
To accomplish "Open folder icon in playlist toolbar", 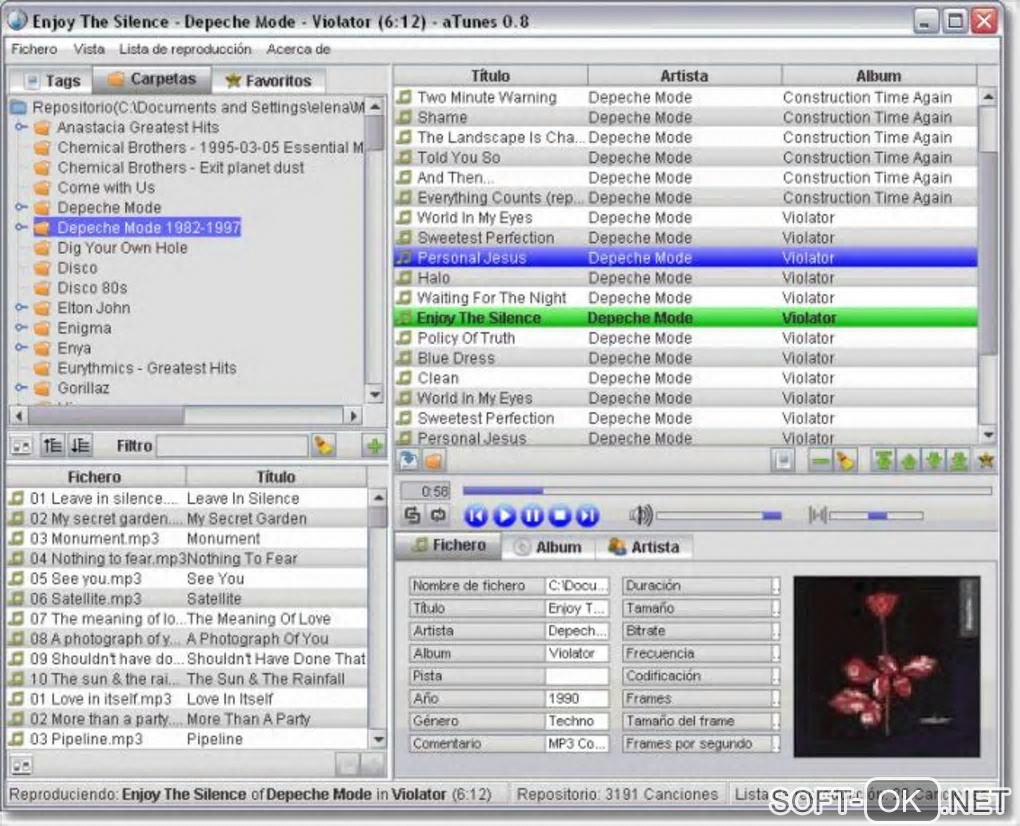I will click(x=434, y=460).
